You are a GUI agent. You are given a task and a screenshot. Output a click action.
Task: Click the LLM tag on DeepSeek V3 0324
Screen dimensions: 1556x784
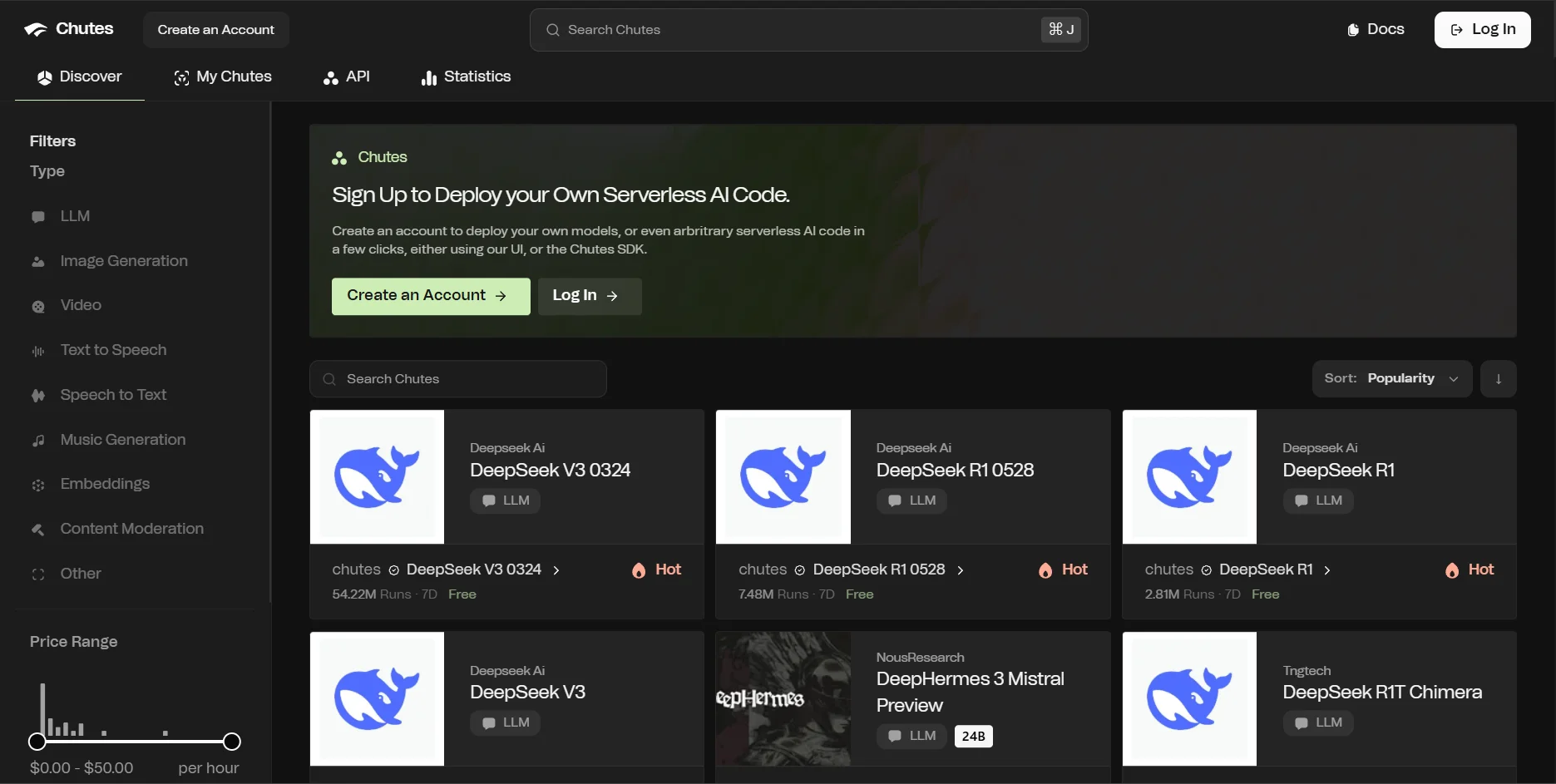pos(506,500)
